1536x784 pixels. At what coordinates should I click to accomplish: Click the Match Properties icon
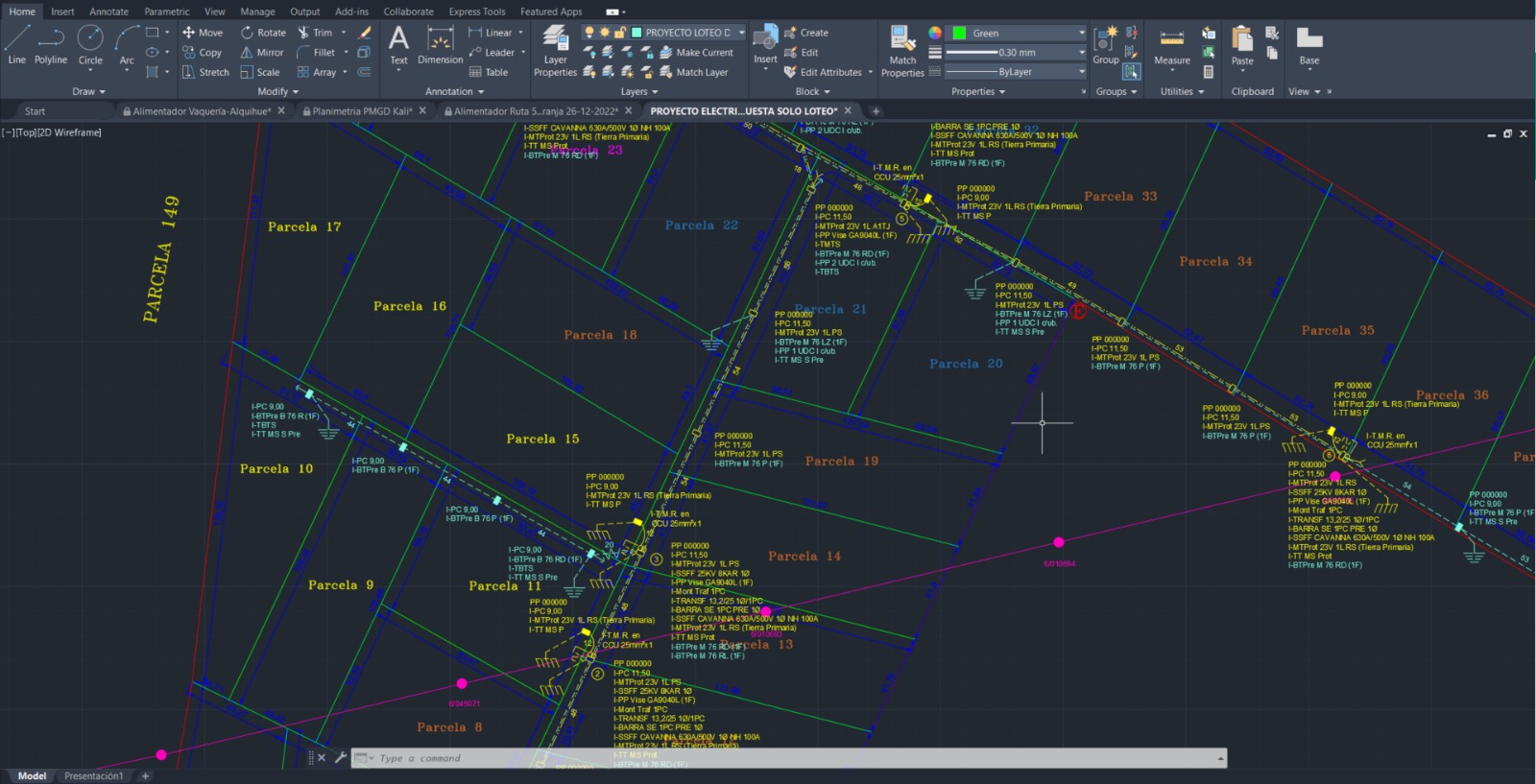click(902, 51)
